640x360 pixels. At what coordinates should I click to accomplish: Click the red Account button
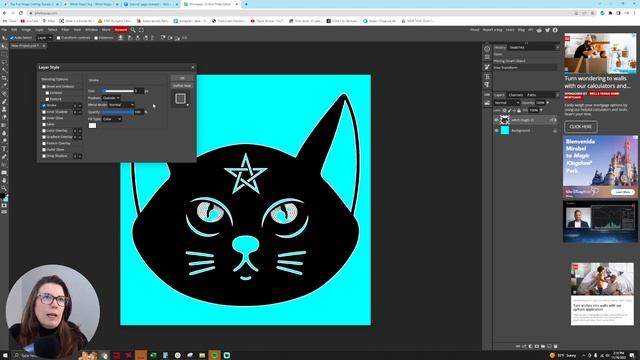[120, 30]
